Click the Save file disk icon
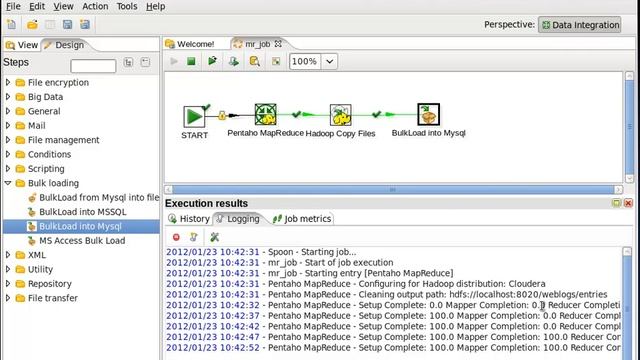This screenshot has height=360, width=640. (x=67, y=24)
